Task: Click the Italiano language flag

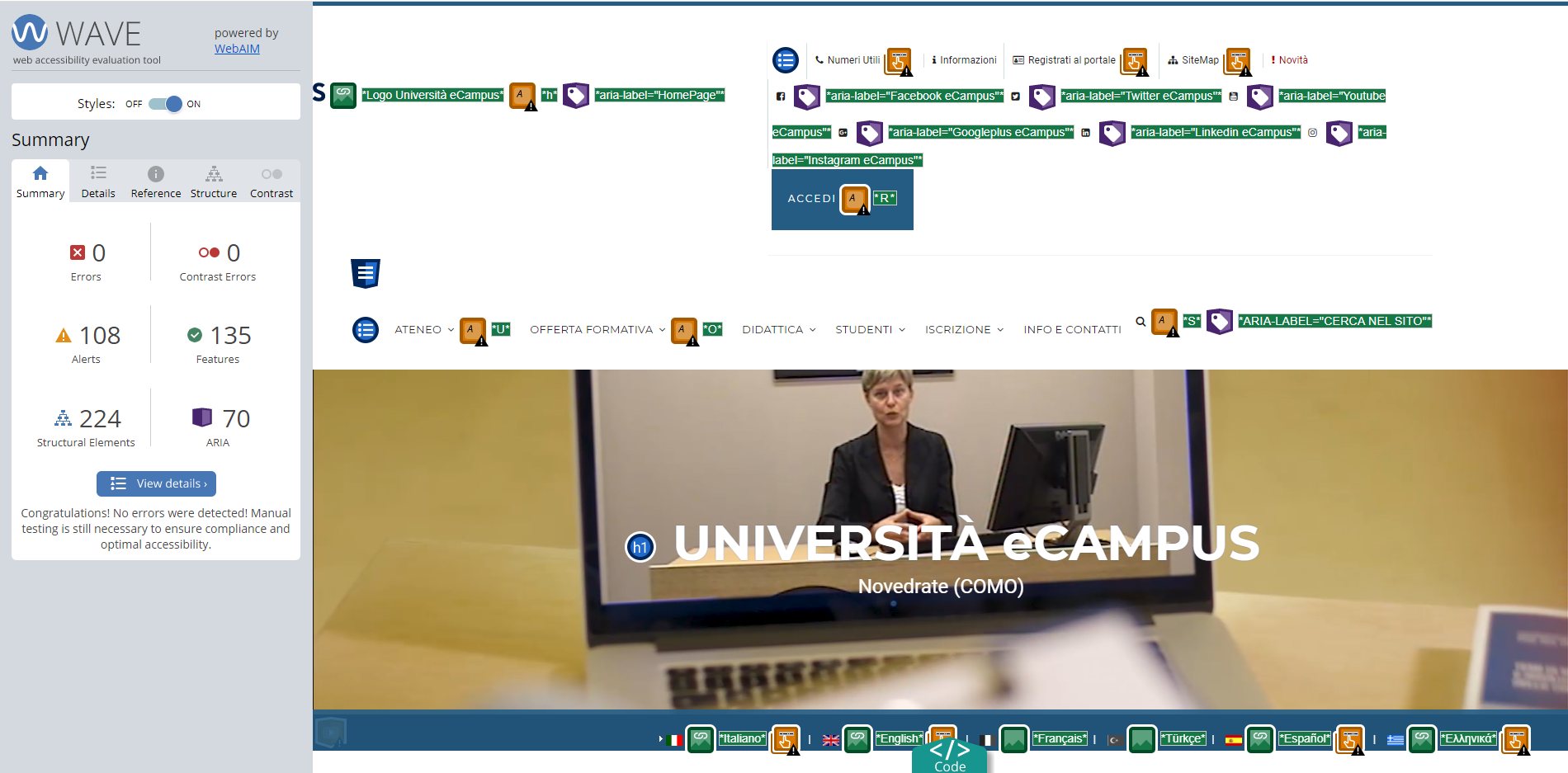Action: pos(674,740)
